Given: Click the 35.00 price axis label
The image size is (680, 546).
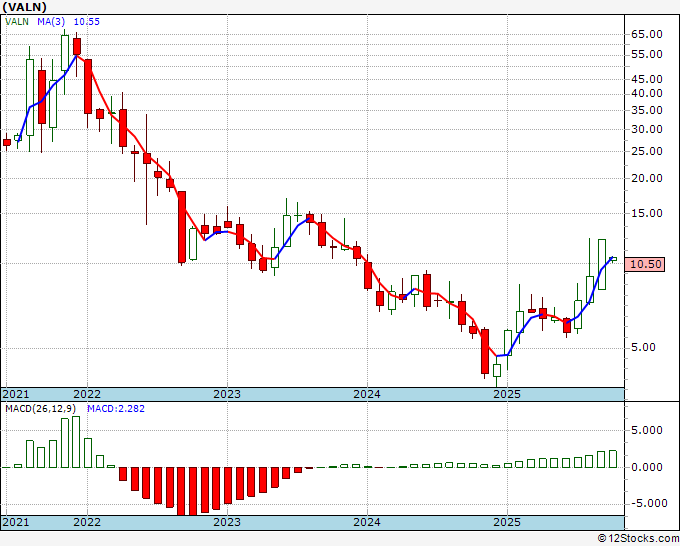Looking at the screenshot, I should [647, 110].
